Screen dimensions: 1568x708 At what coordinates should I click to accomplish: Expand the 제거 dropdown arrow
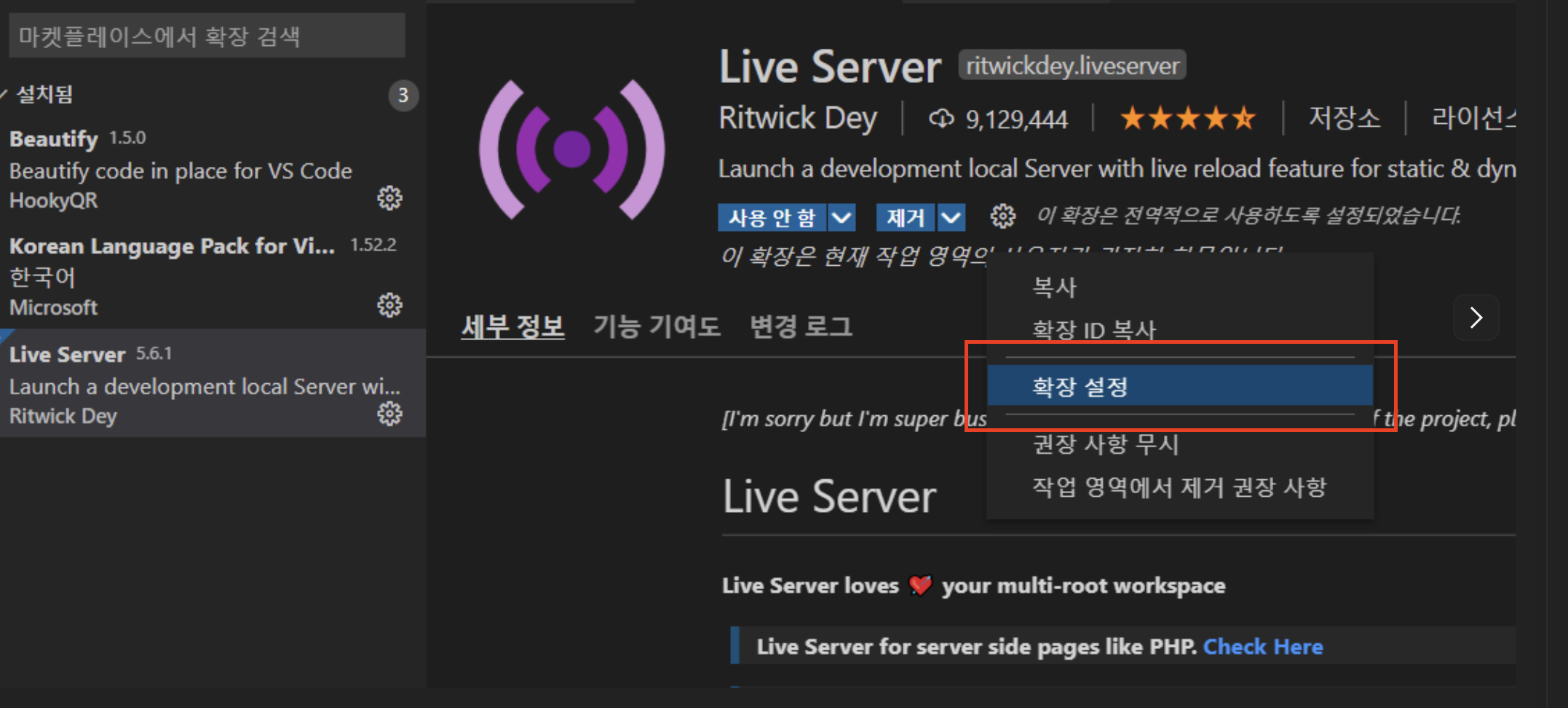click(951, 217)
